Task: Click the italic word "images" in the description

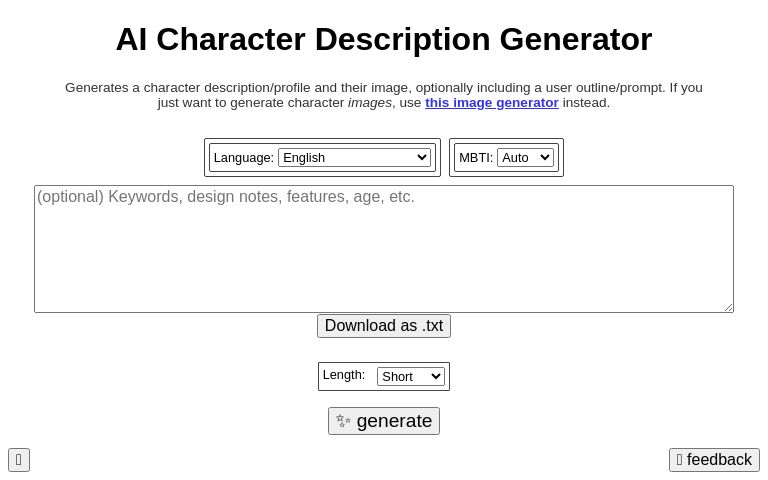Action: pos(369,102)
